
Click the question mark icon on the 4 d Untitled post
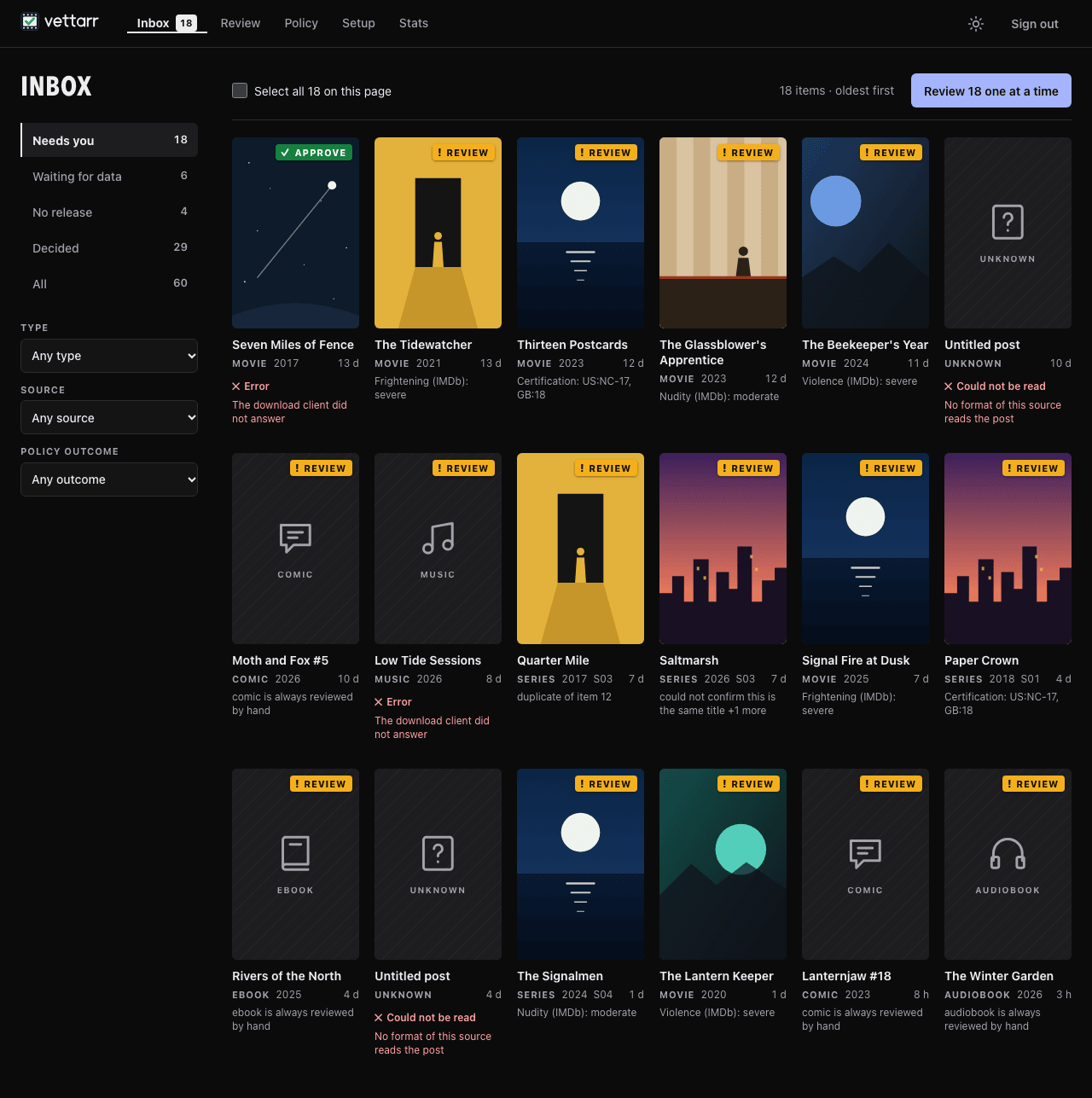click(438, 853)
